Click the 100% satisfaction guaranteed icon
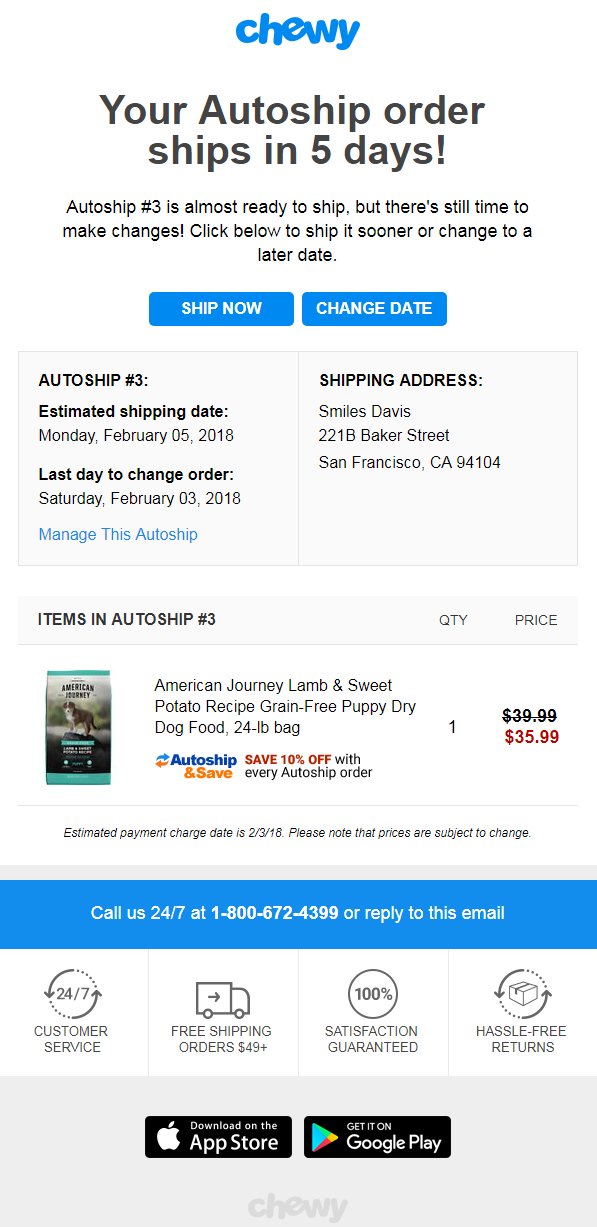The height and width of the screenshot is (1227, 597). [x=373, y=994]
